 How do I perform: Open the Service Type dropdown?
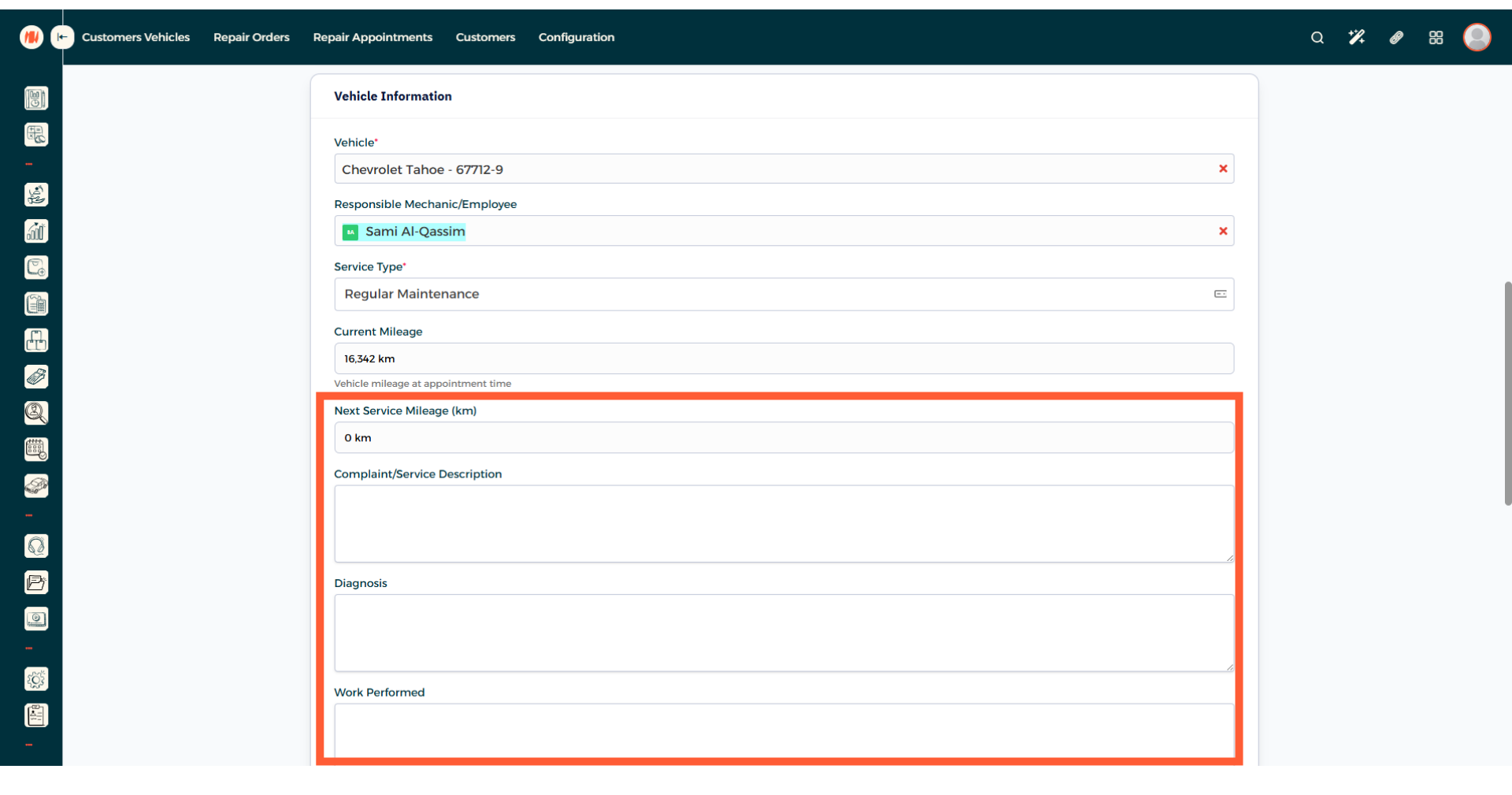[x=783, y=294]
